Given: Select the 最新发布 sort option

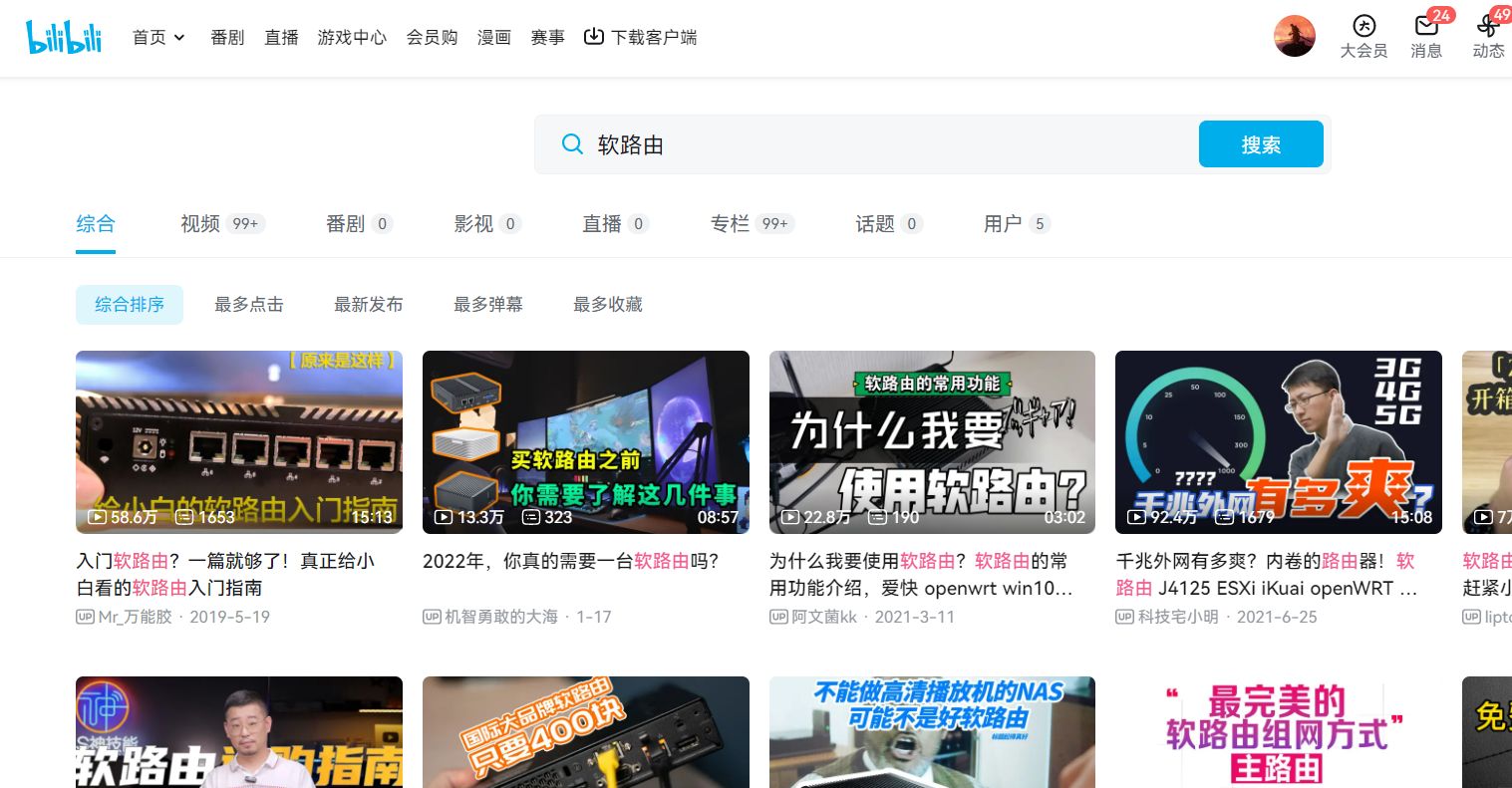Looking at the screenshot, I should [369, 304].
